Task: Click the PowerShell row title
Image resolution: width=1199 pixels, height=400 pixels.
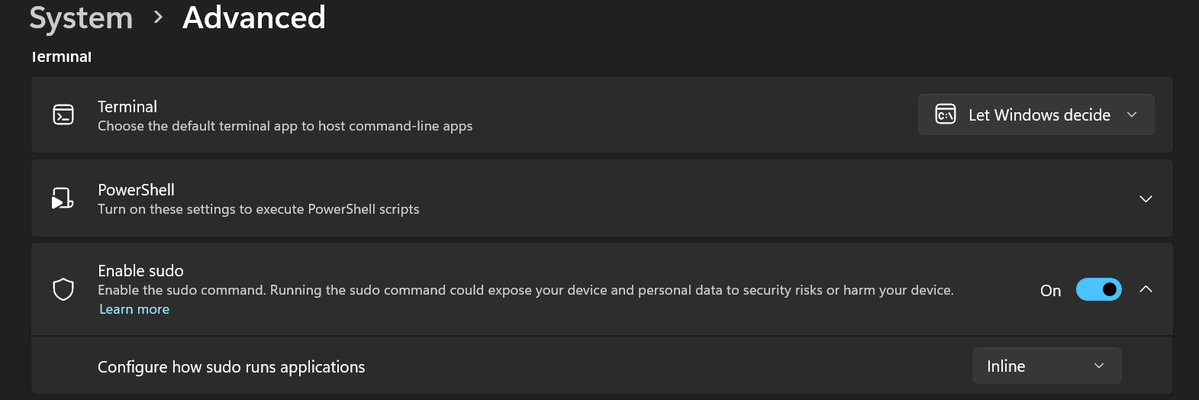Action: 136,189
